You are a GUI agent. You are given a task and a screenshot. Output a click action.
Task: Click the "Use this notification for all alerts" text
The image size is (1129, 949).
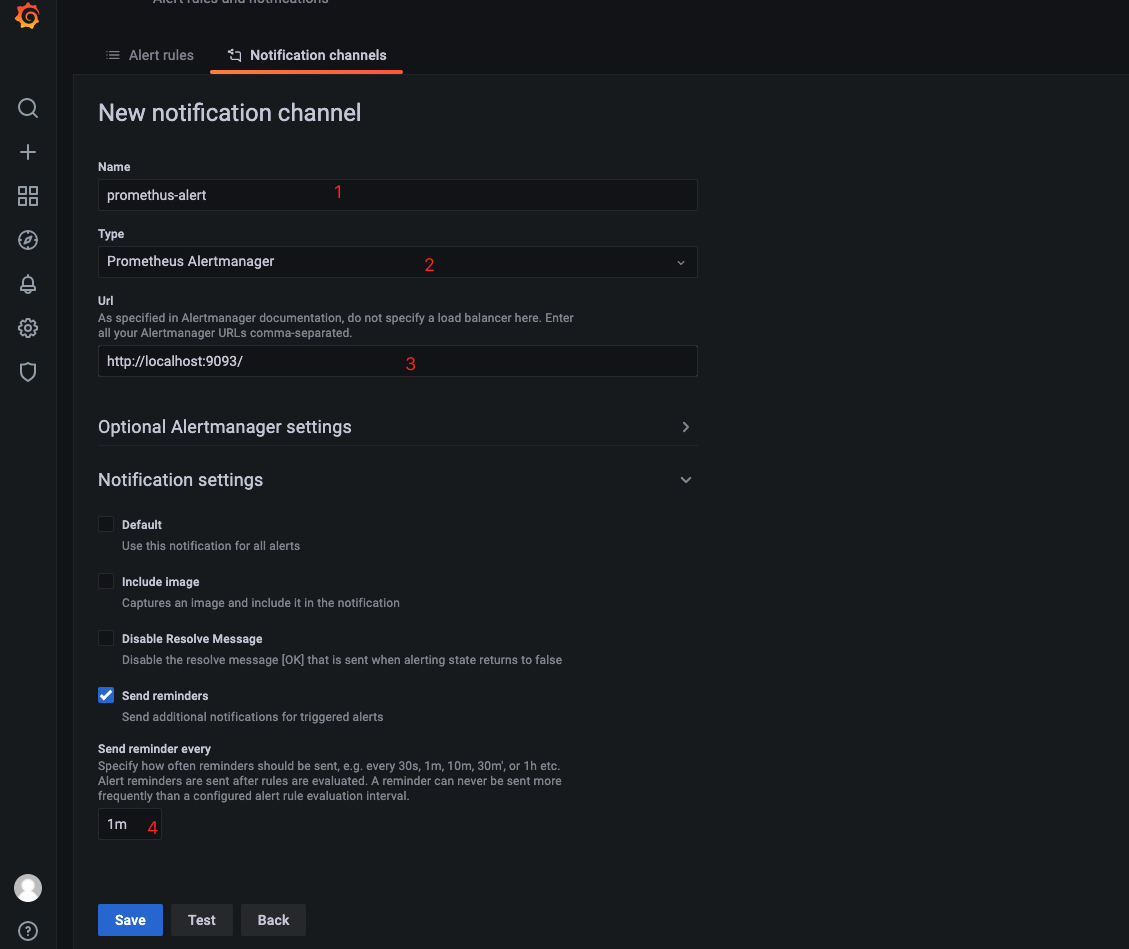(211, 546)
